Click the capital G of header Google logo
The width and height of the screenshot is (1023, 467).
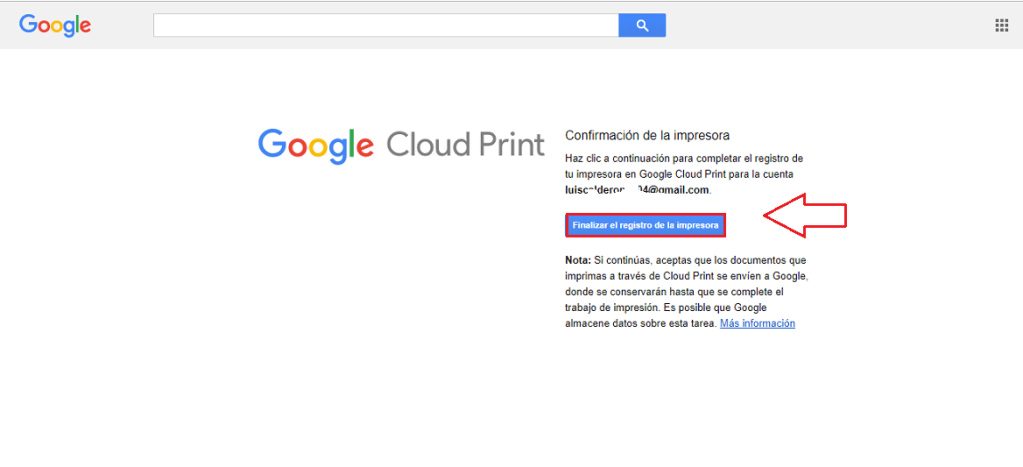tap(28, 25)
